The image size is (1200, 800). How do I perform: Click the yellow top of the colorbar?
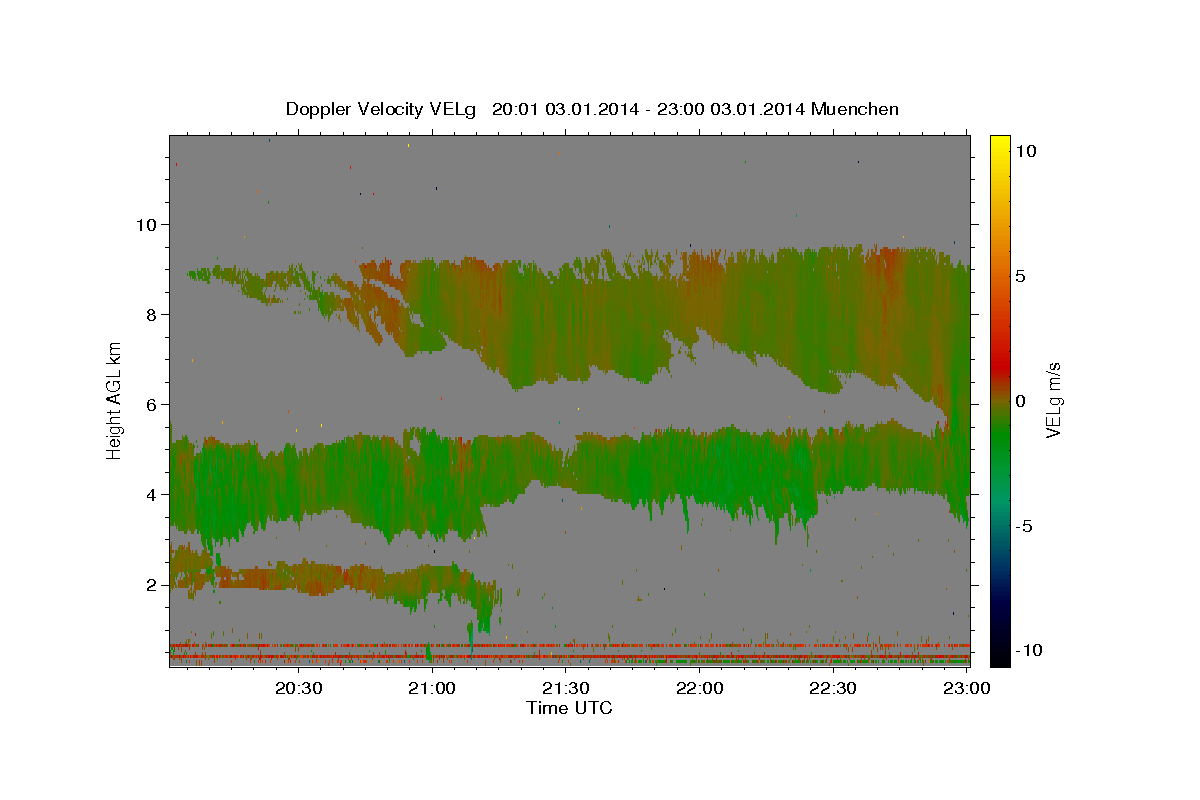(999, 142)
